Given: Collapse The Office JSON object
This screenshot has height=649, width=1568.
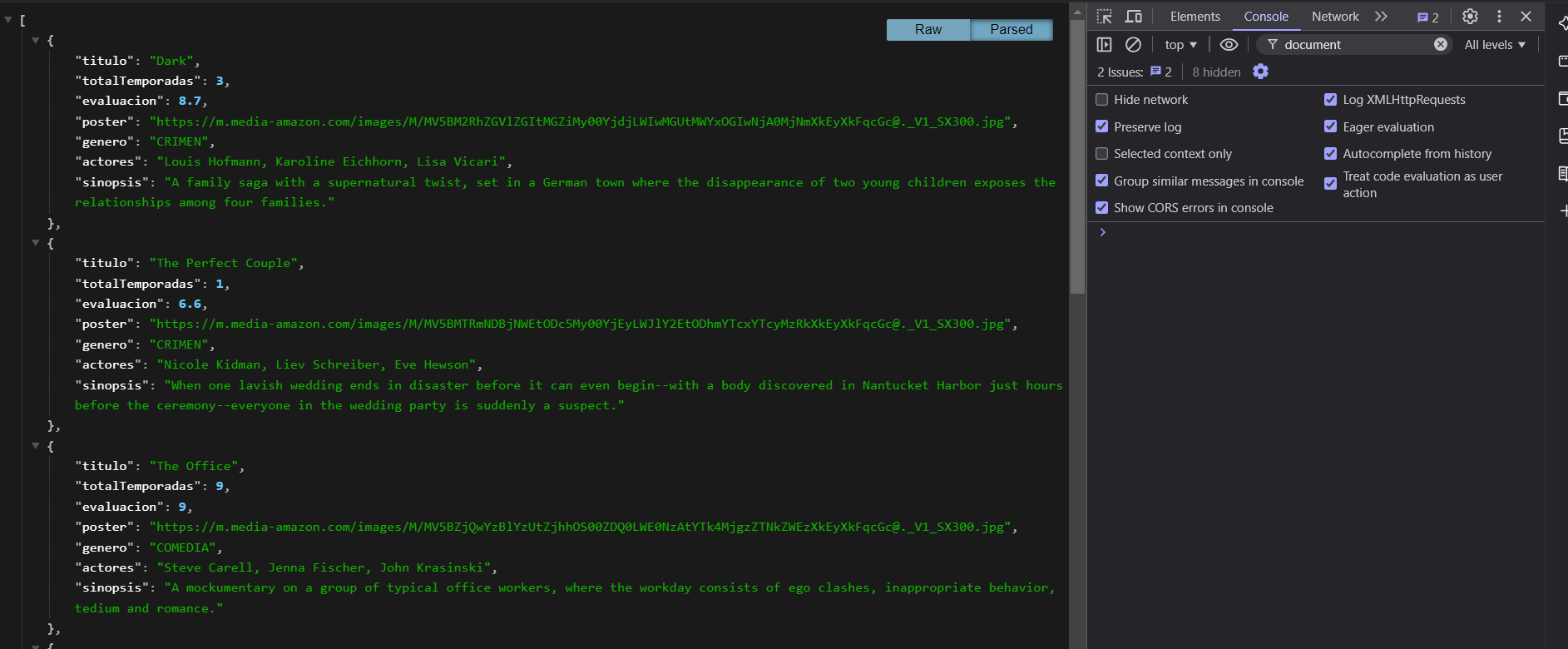Looking at the screenshot, I should click(x=36, y=446).
